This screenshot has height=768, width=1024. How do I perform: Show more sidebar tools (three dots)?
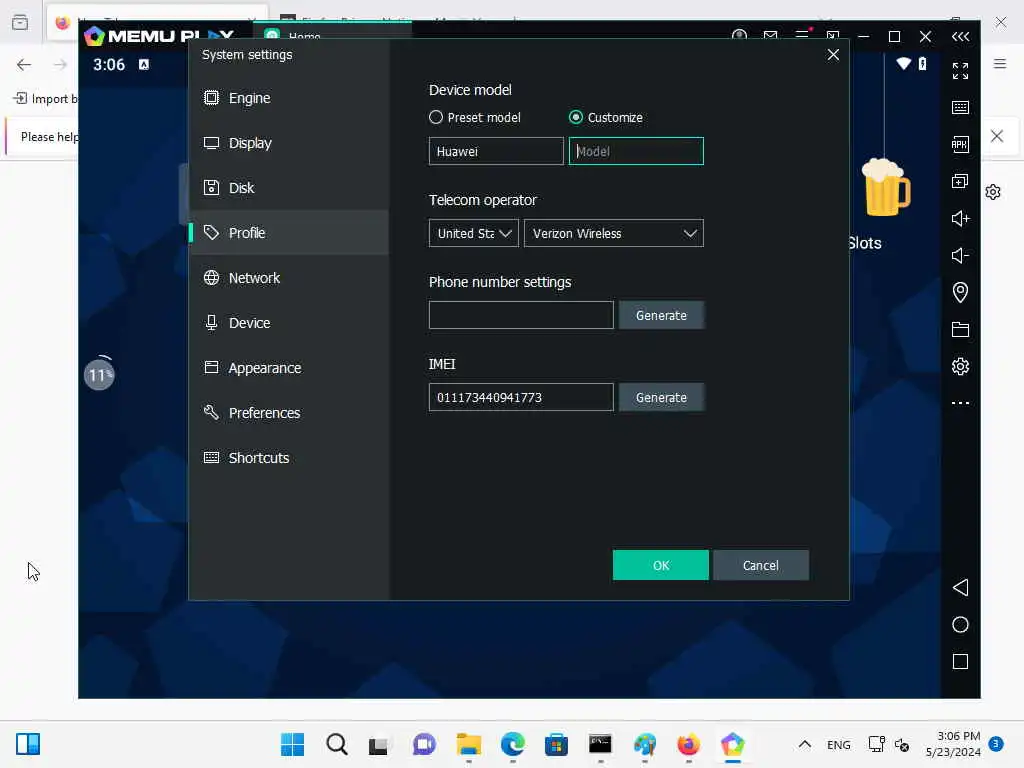960,404
